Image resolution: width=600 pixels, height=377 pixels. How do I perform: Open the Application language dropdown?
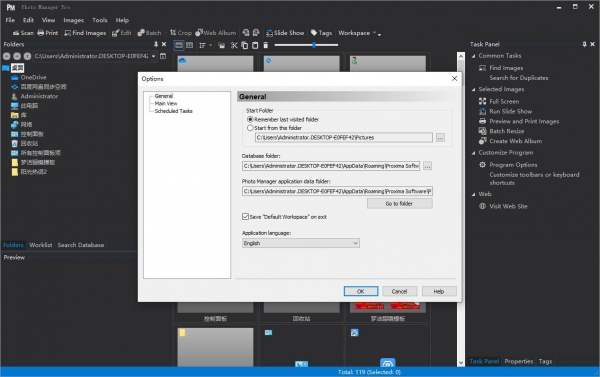click(x=301, y=243)
